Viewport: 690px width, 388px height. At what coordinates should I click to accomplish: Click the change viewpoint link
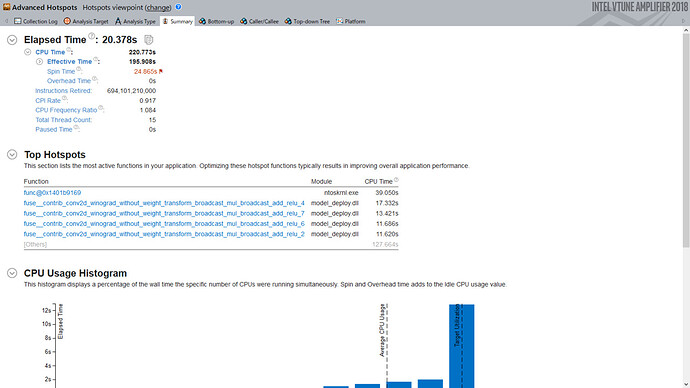158,7
